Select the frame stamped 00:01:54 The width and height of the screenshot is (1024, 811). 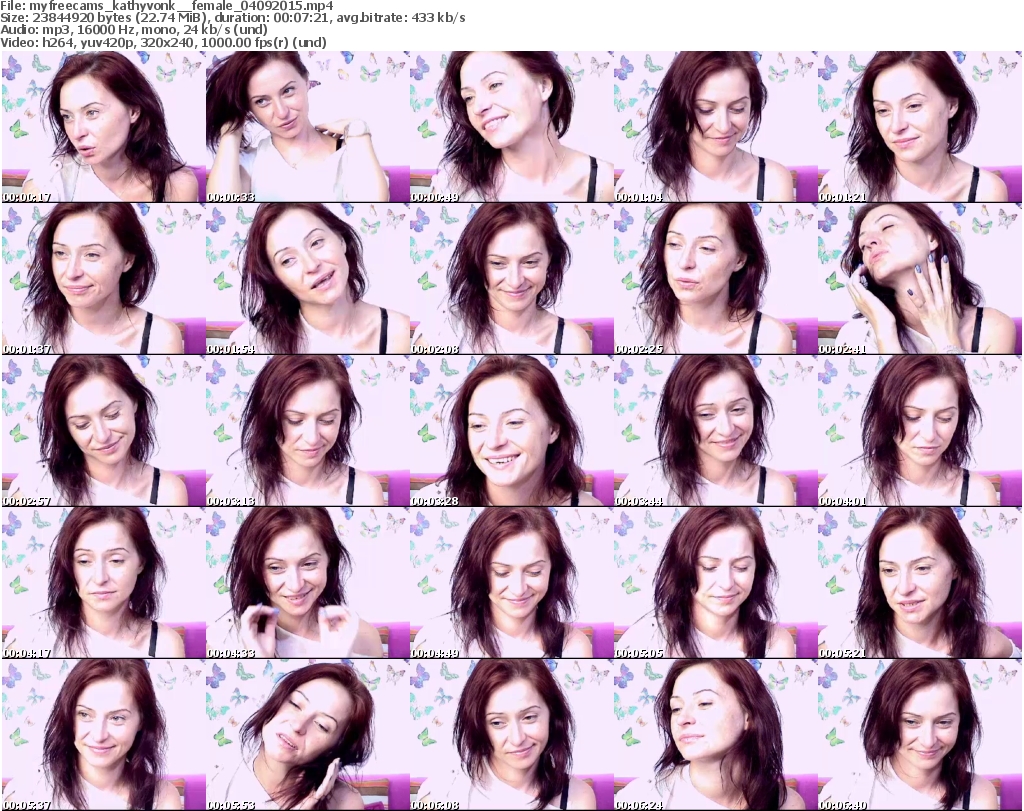coord(308,279)
